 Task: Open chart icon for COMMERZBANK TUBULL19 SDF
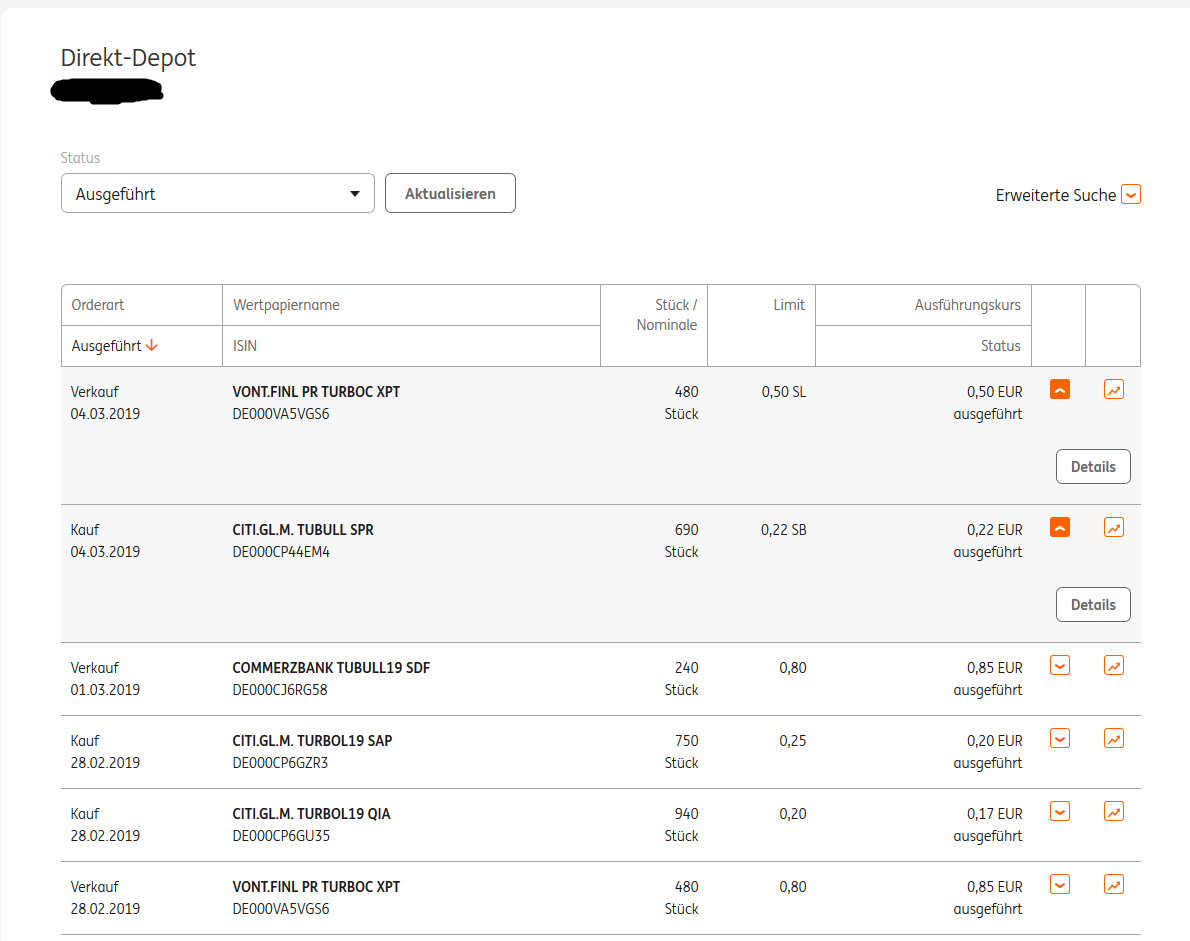(1114, 665)
